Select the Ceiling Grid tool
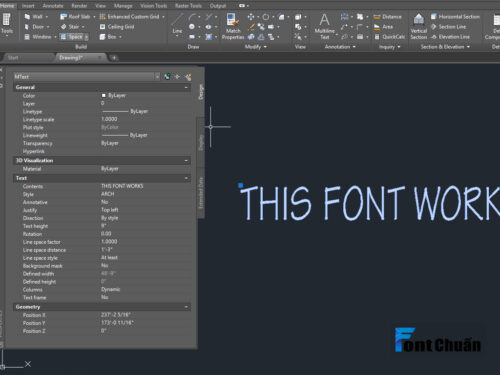The height and width of the screenshot is (375, 500). tap(117, 27)
